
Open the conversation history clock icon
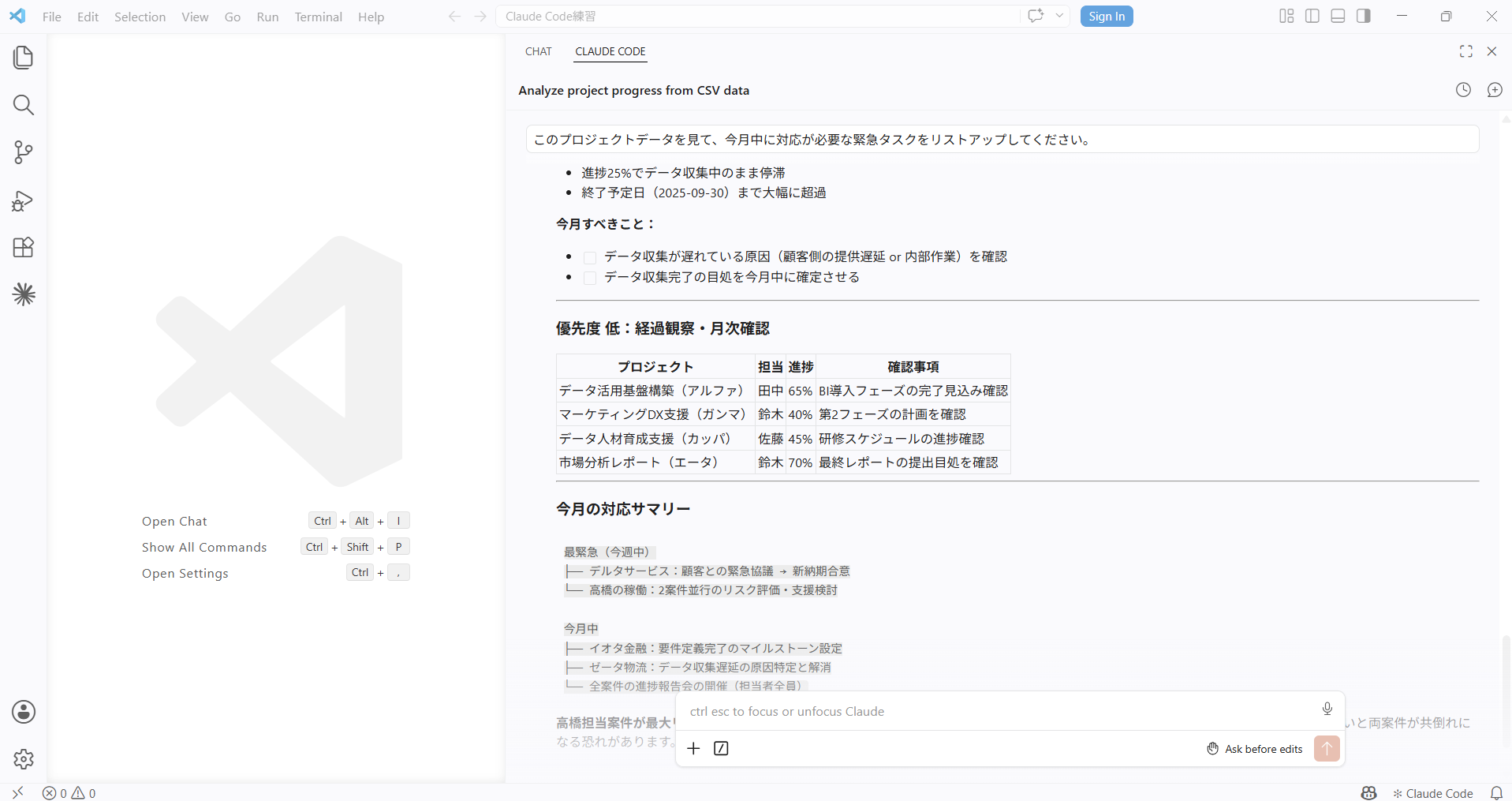coord(1463,90)
